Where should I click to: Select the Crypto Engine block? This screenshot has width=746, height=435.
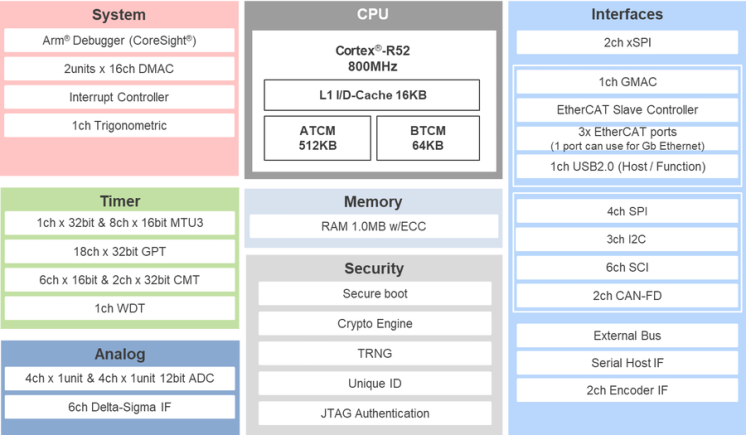pyautogui.click(x=375, y=324)
